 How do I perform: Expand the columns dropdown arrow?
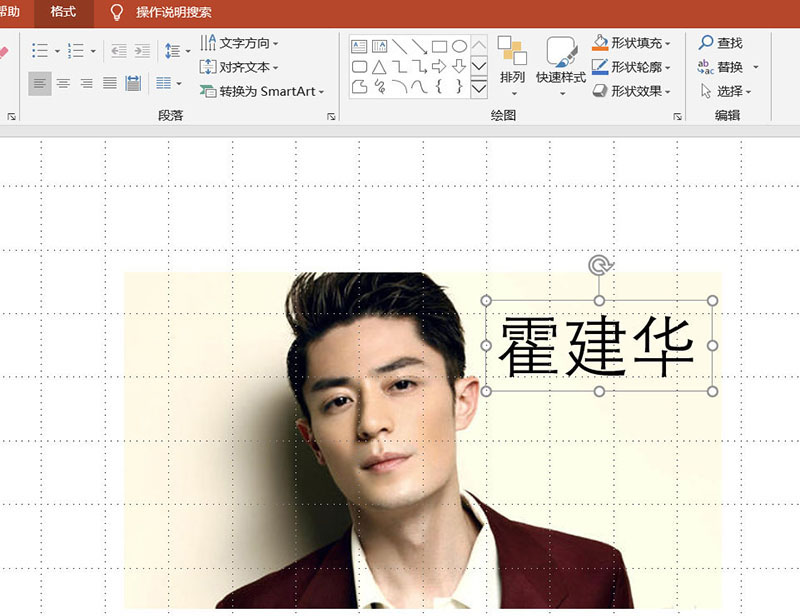pyautogui.click(x=179, y=83)
